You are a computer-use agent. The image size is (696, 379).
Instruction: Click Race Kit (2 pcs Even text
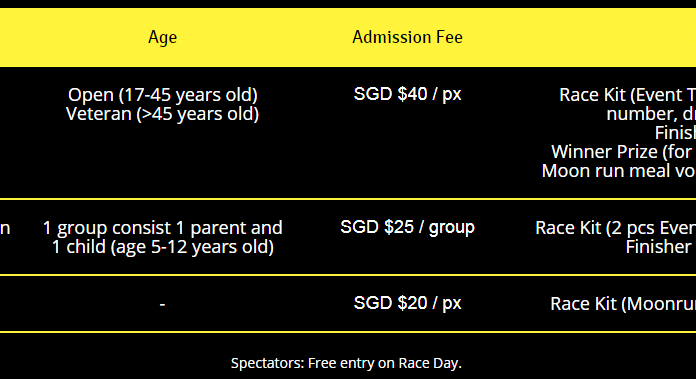[616, 228]
